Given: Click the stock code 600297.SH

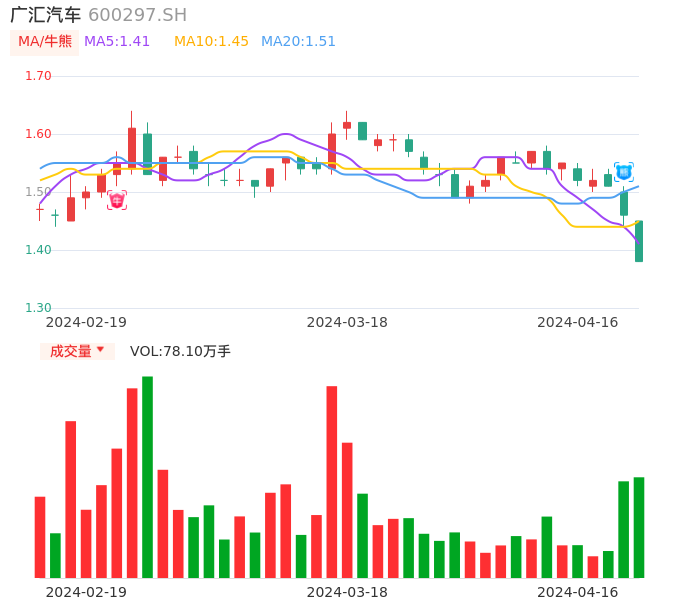Looking at the screenshot, I should pos(138,15).
